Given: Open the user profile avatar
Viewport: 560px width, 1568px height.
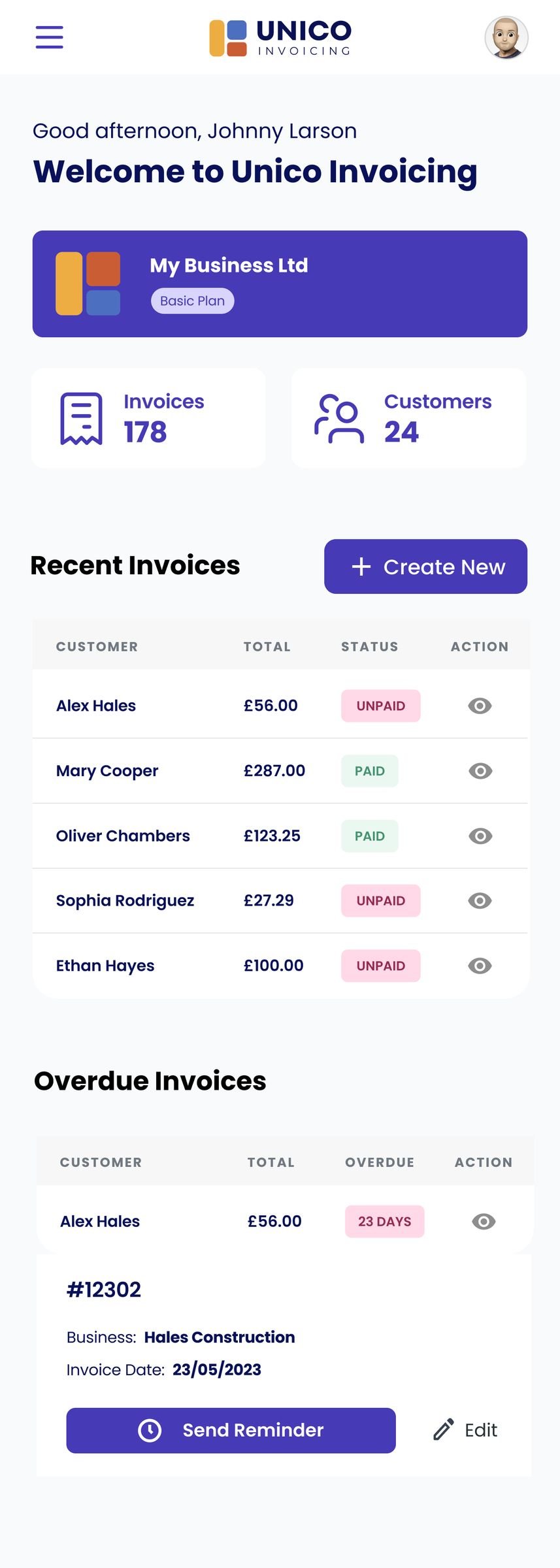Looking at the screenshot, I should 506,37.
